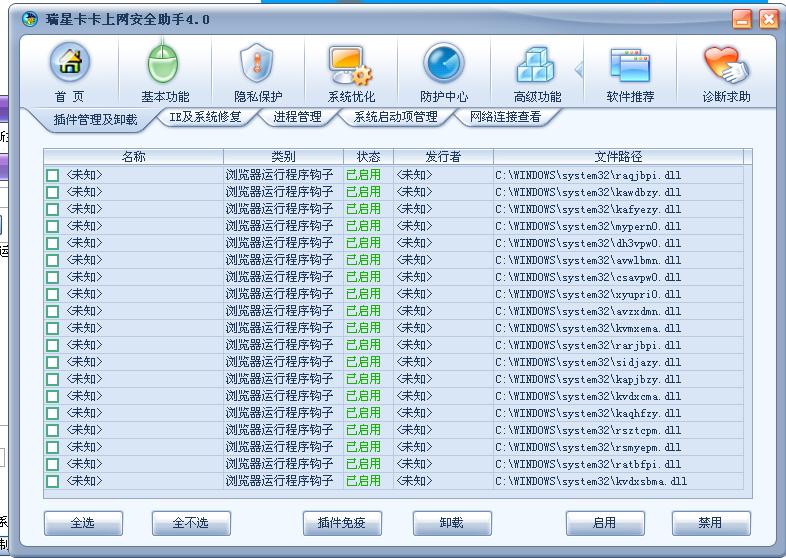Sort by 名称 column header
The width and height of the screenshot is (786, 558).
(133, 157)
